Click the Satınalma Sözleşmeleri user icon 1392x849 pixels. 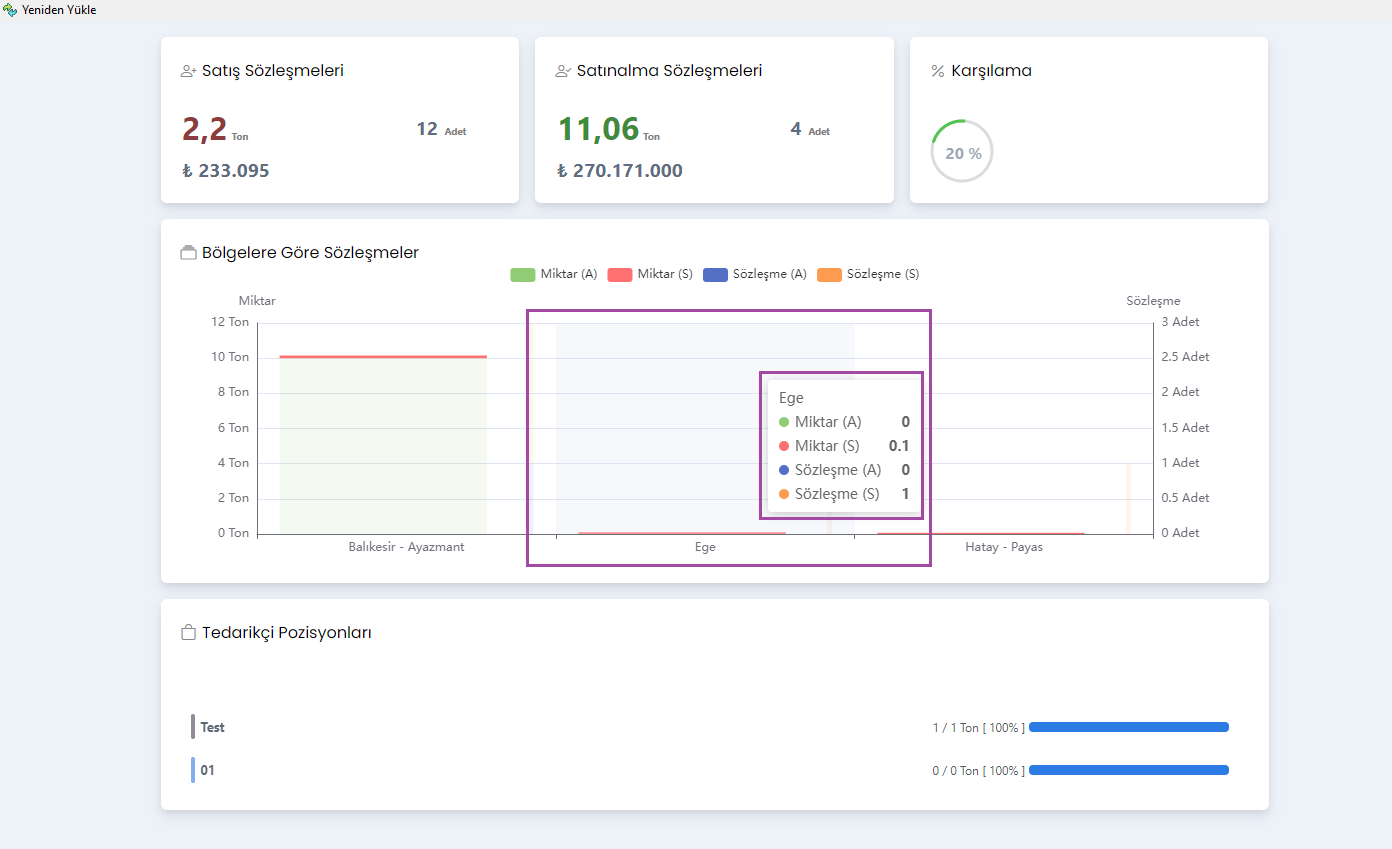tap(563, 71)
